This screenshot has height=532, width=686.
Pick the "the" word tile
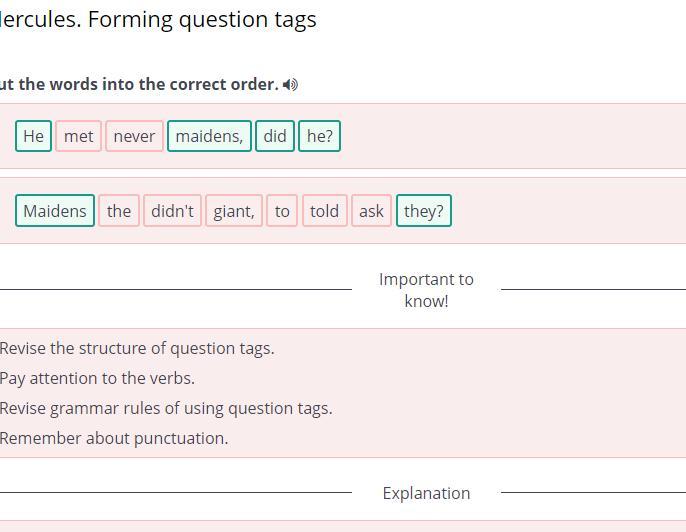[x=119, y=211]
